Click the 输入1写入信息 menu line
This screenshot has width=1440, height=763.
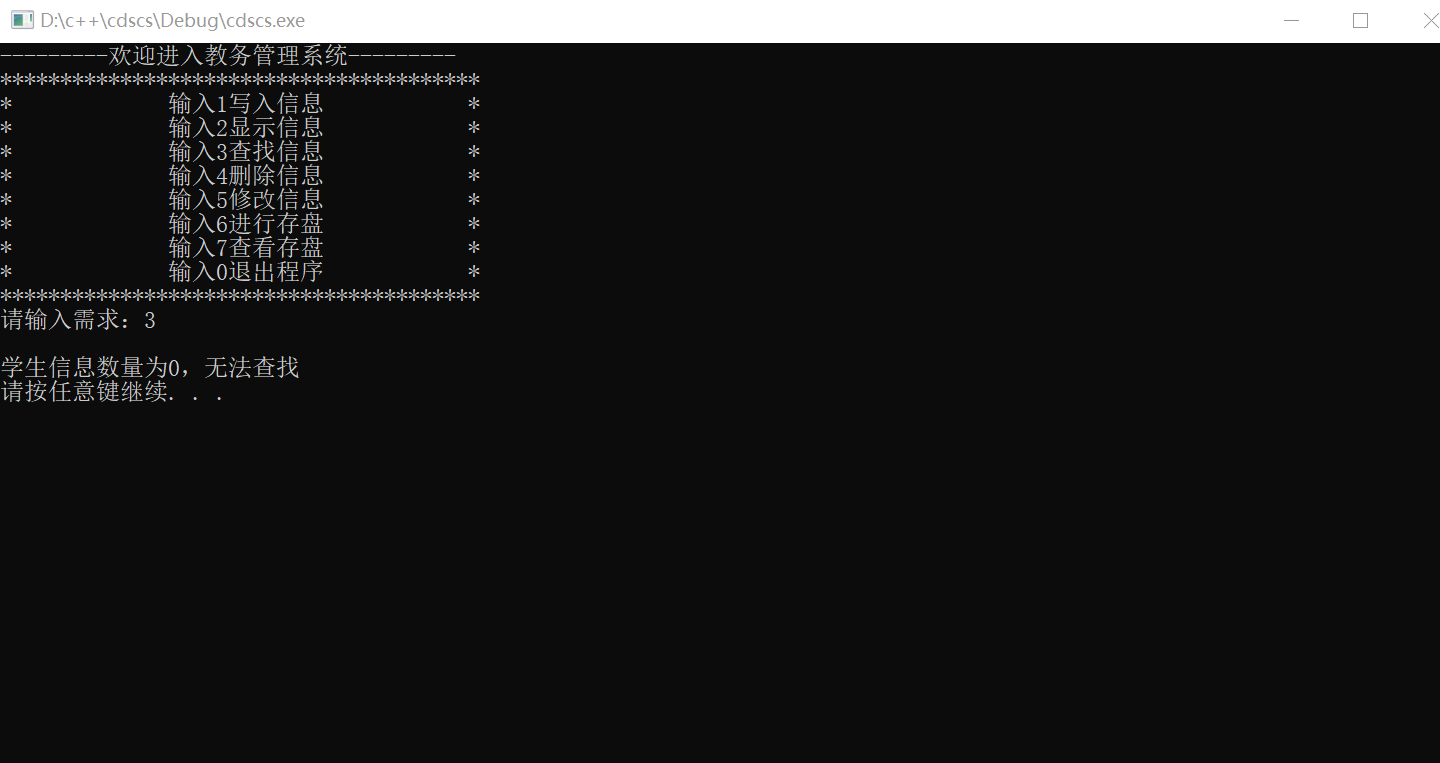[246, 104]
